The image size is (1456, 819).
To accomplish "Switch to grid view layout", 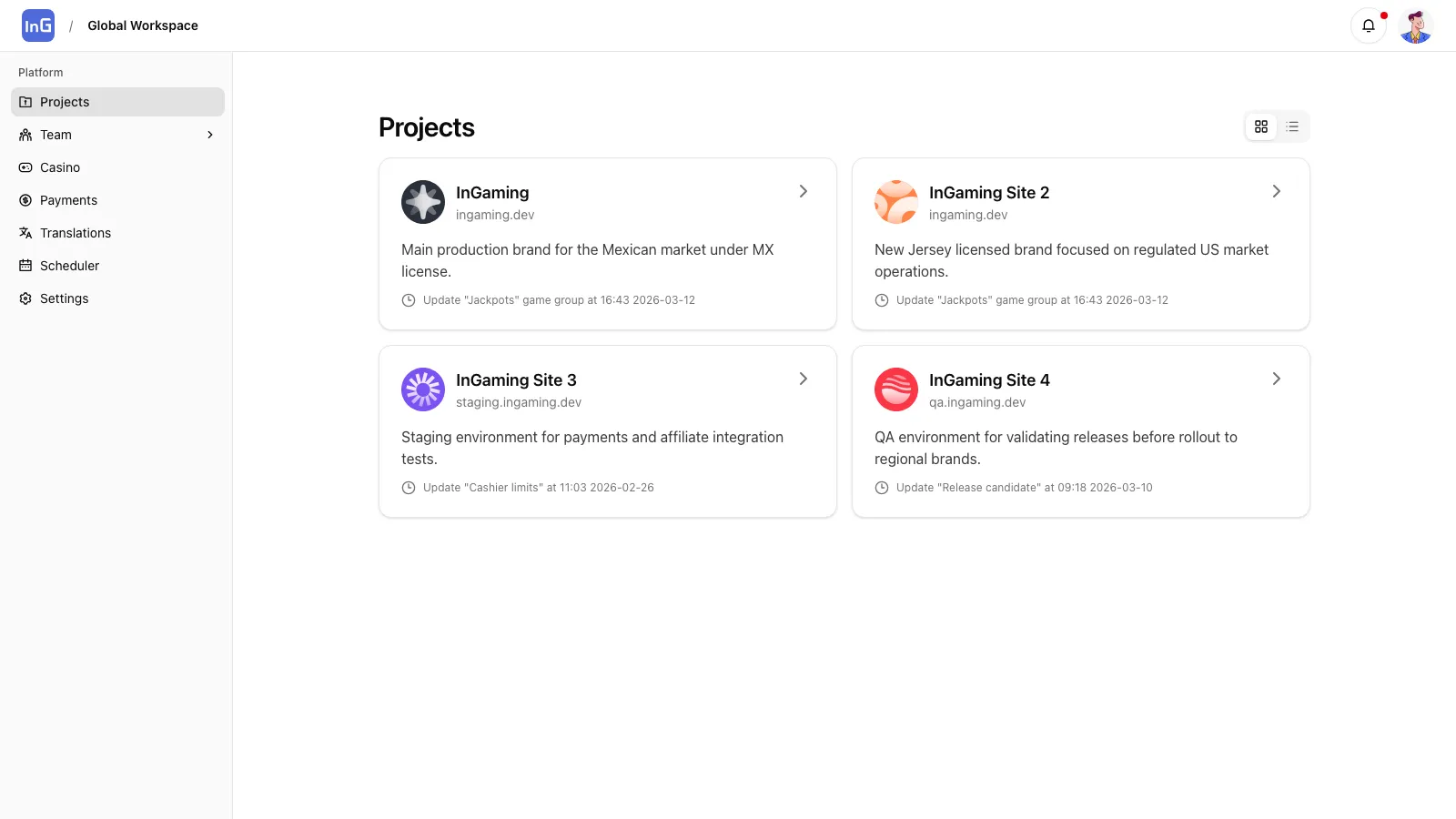I will click(x=1261, y=126).
